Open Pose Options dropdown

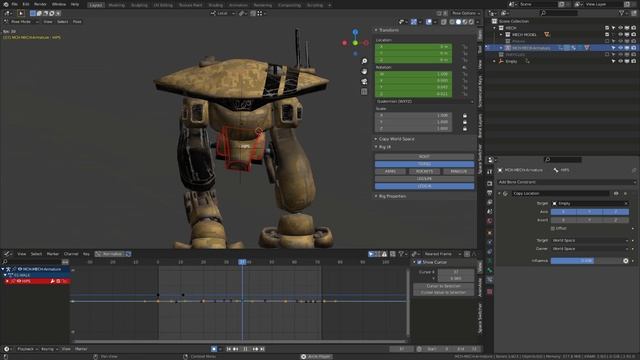pyautogui.click(x=466, y=13)
